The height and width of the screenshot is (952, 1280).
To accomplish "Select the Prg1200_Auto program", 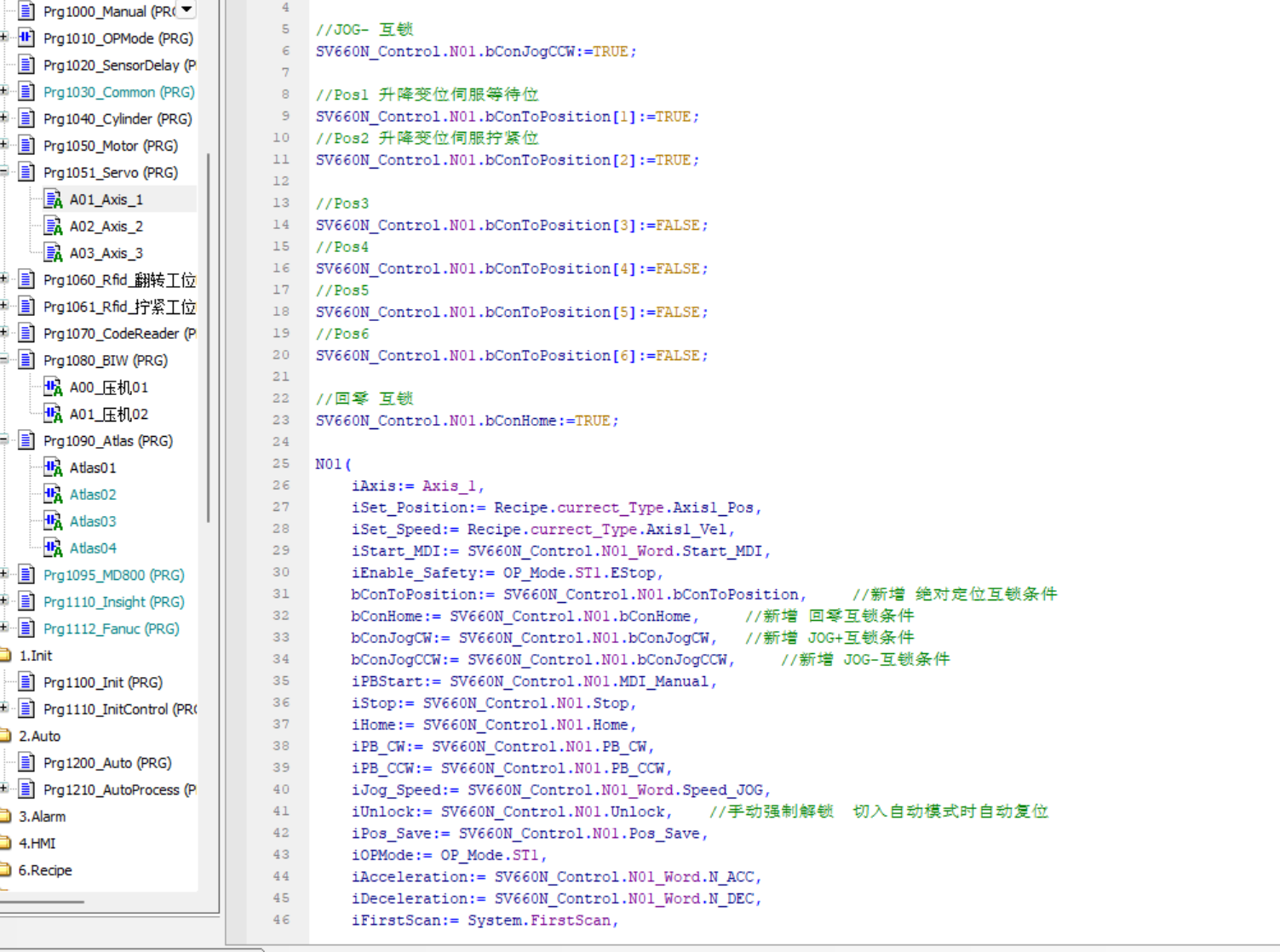I will (107, 763).
